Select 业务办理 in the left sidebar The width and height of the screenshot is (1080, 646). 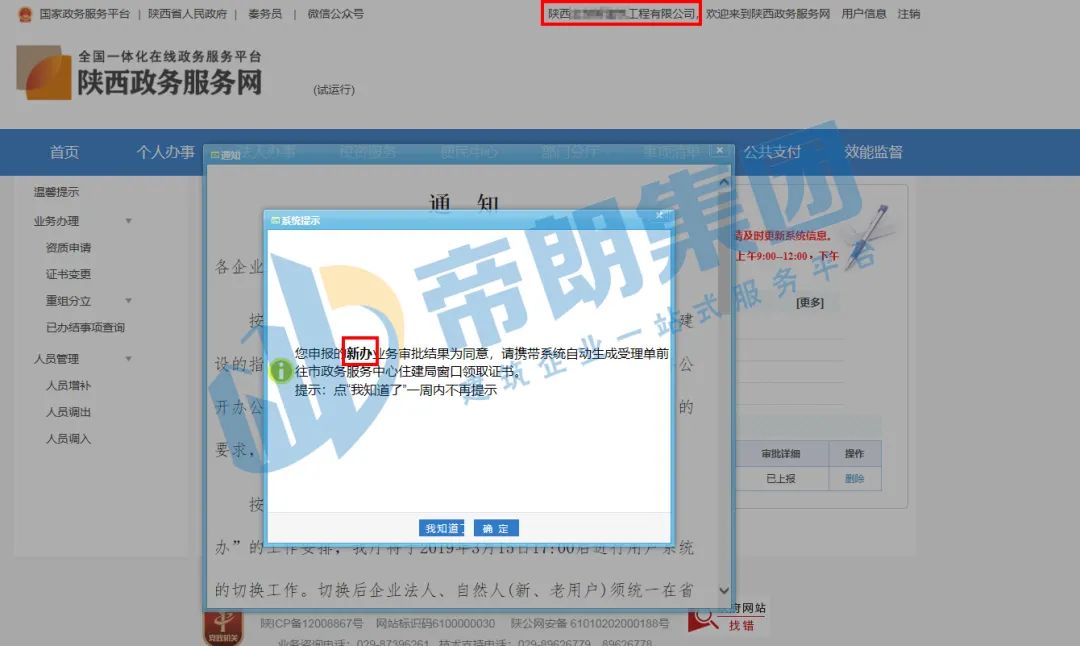tap(56, 221)
